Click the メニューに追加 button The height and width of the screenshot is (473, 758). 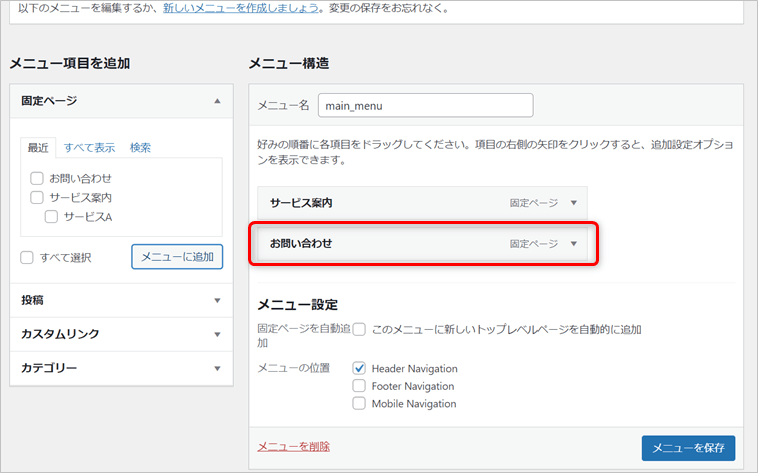(177, 257)
